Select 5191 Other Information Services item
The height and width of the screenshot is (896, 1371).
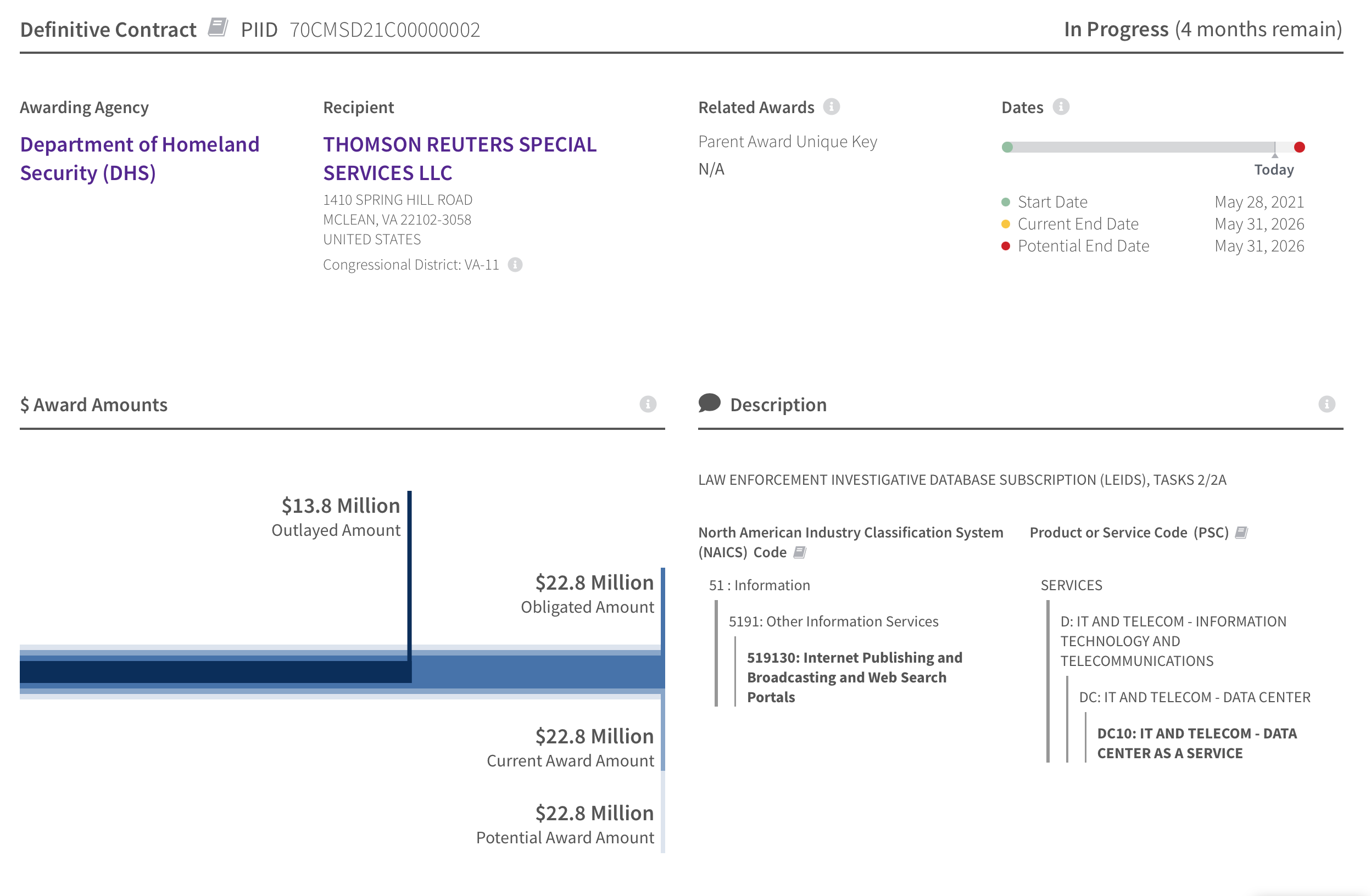pos(833,621)
